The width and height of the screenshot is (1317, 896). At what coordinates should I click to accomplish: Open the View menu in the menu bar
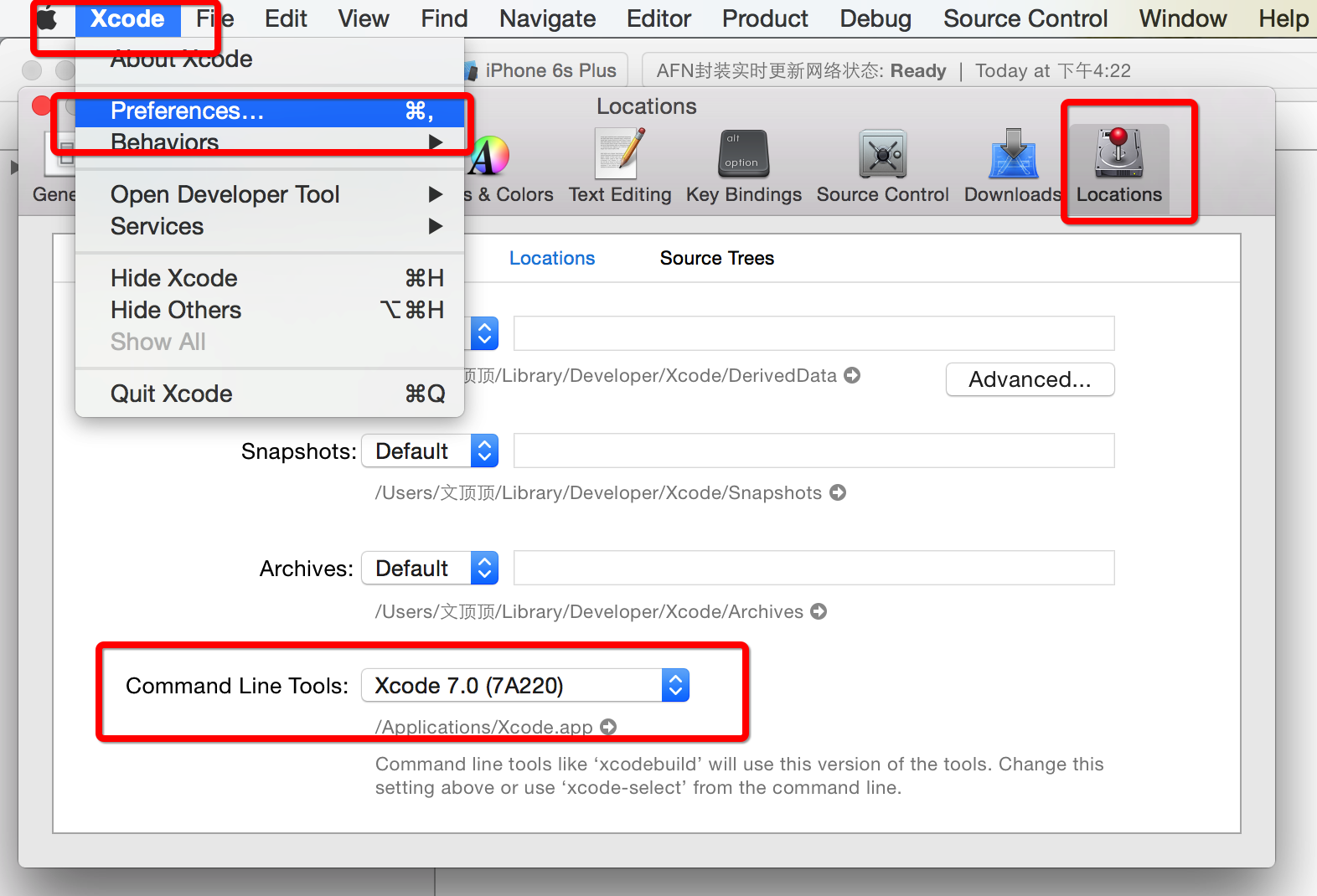tap(364, 18)
